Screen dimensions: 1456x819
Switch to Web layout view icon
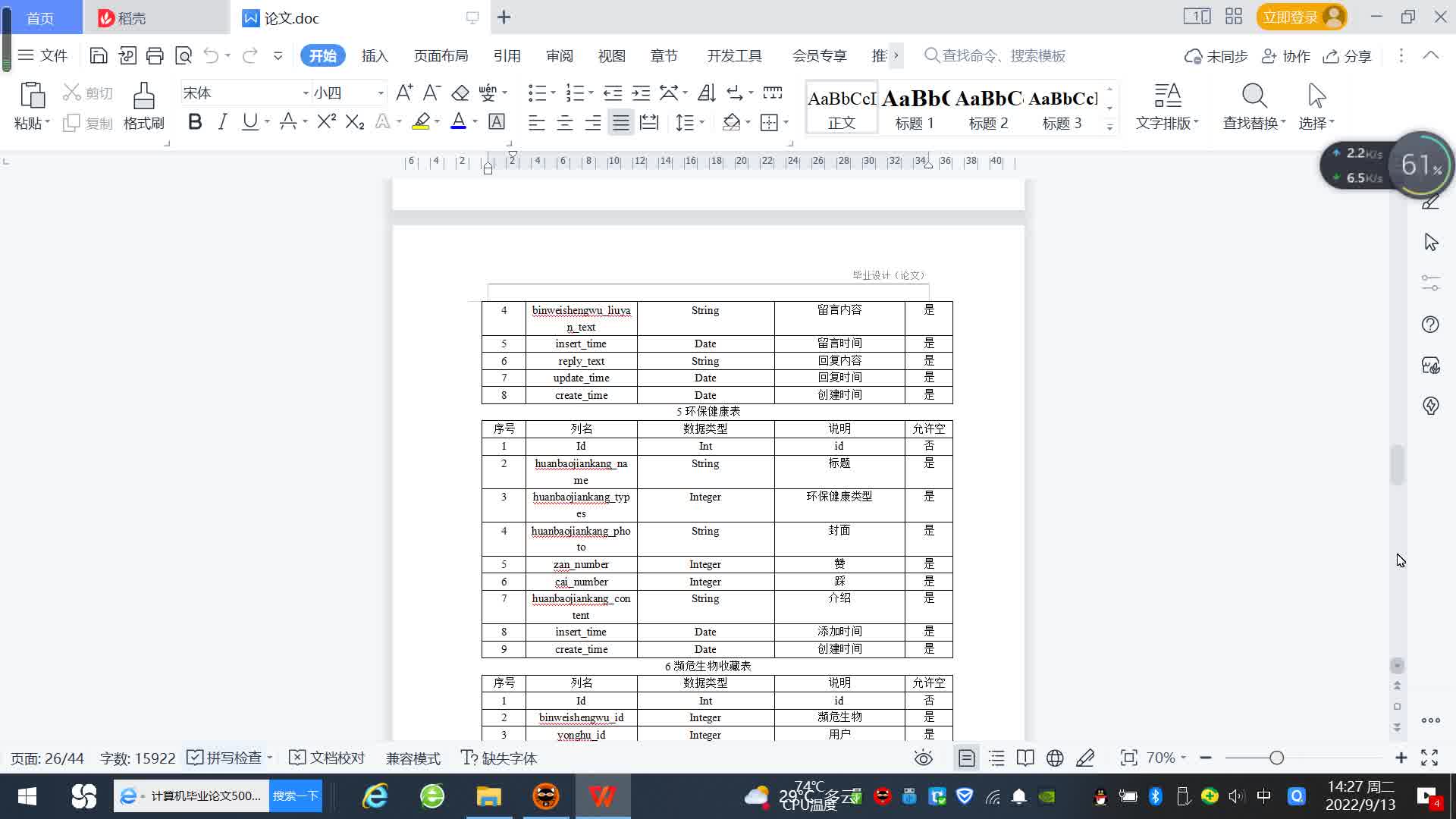click(x=1055, y=758)
